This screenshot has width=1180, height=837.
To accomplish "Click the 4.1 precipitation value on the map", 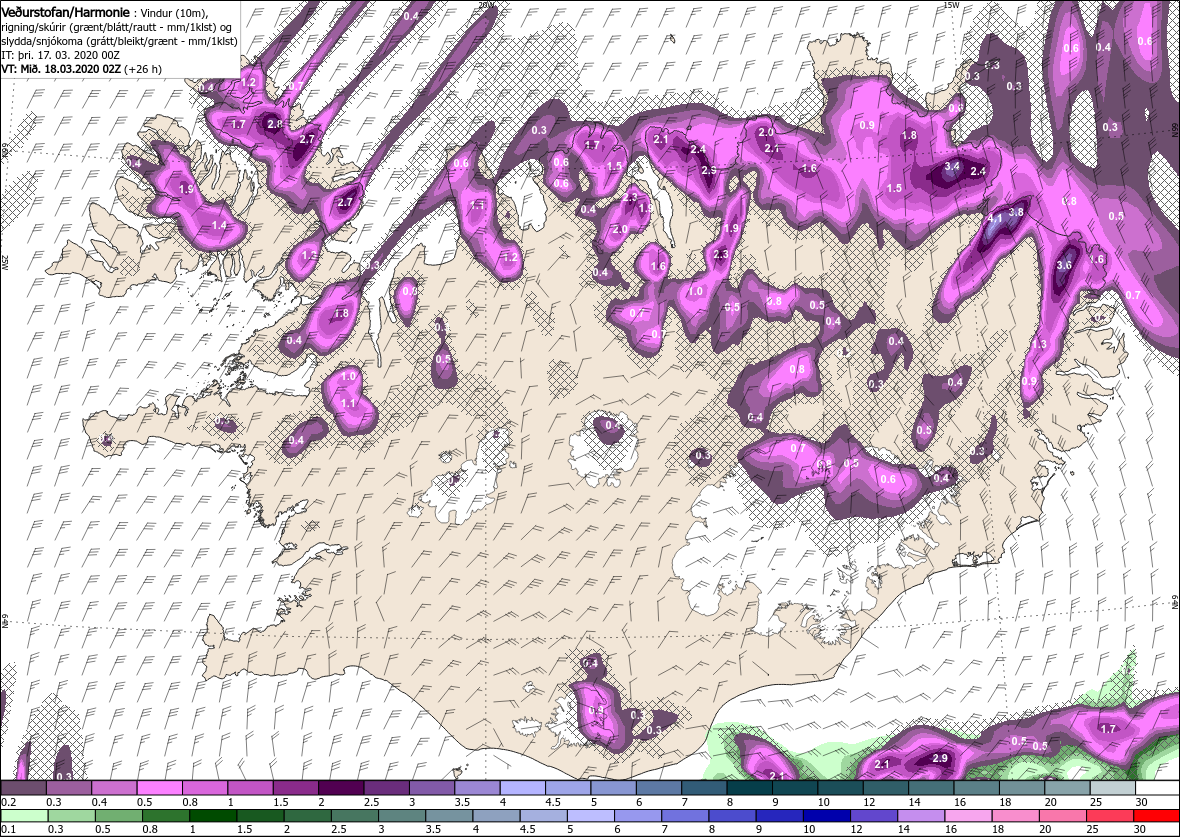I will pos(995,219).
